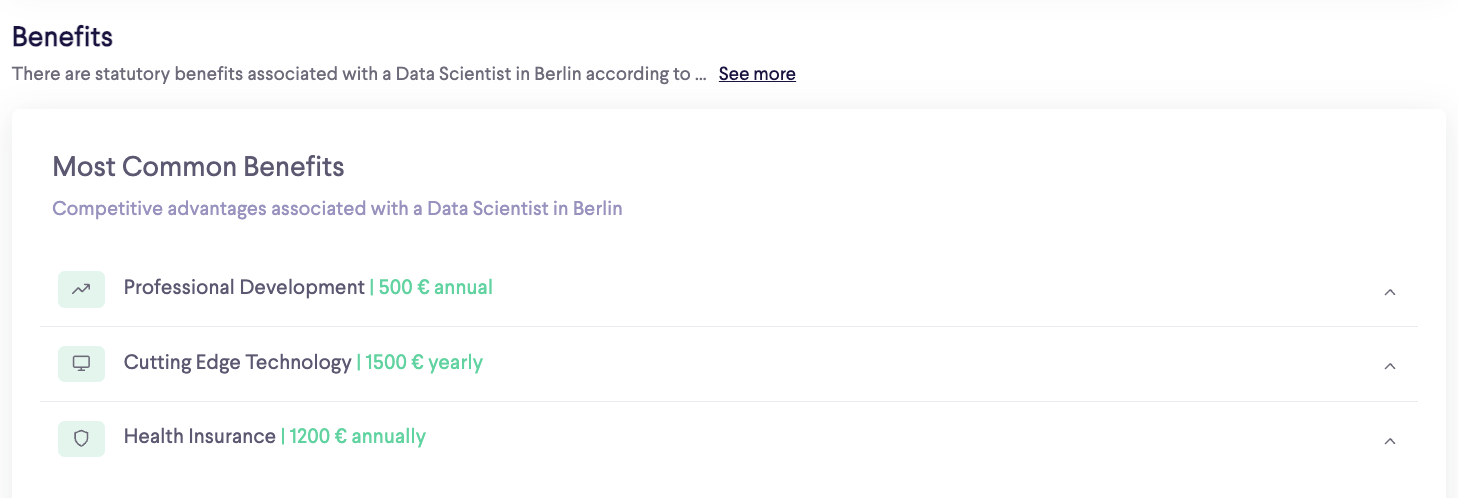1458x498 pixels.
Task: Click the Cutting Edge Technology monitor icon
Action: tap(81, 363)
